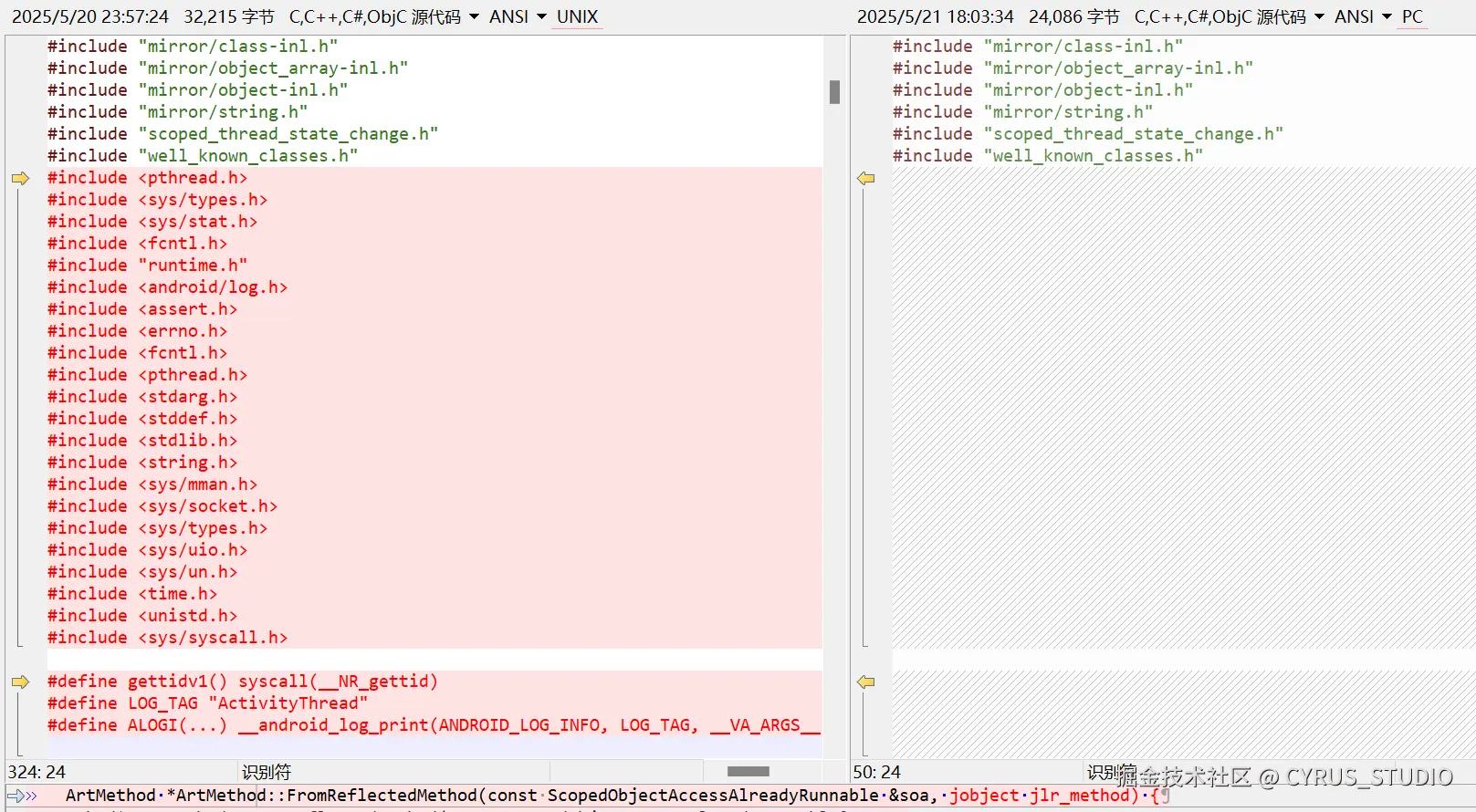The height and width of the screenshot is (812, 1476).
Task: Click "scoped_thread_state_change.h" include in the right pane
Action: [x=1134, y=134]
